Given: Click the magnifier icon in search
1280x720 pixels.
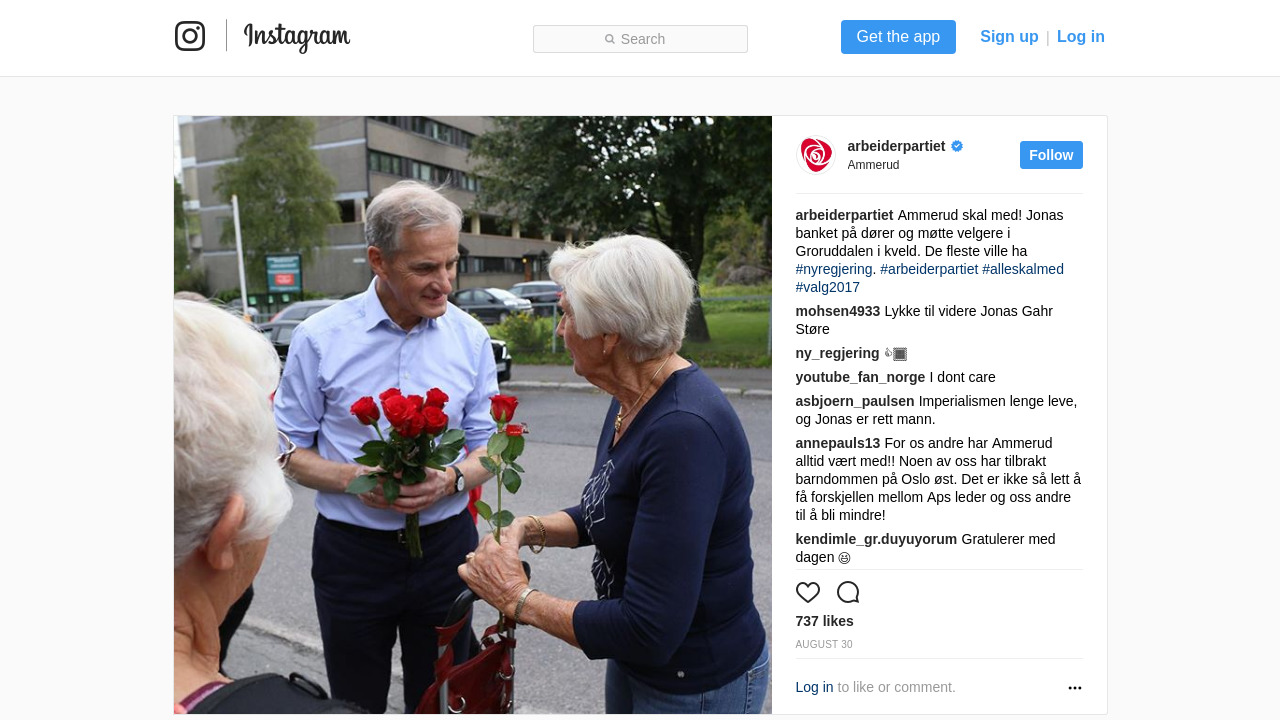Looking at the screenshot, I should [610, 39].
